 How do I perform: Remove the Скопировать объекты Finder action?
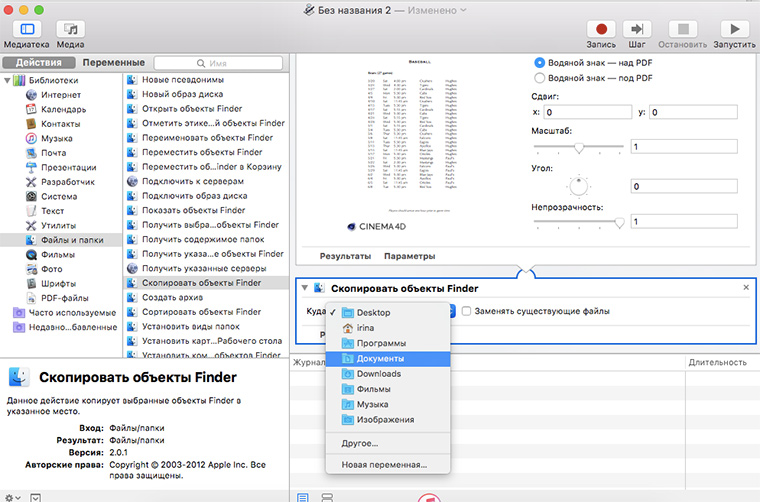click(x=746, y=288)
